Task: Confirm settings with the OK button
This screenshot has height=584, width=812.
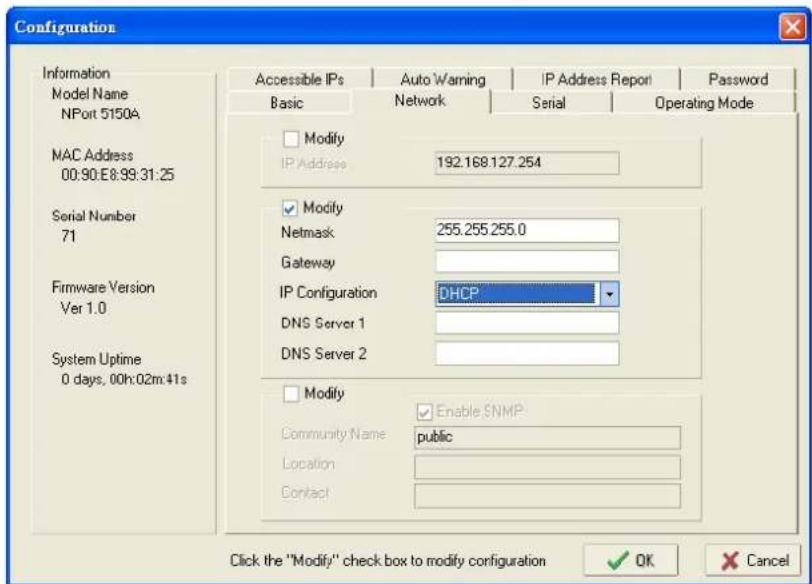Action: tap(630, 560)
